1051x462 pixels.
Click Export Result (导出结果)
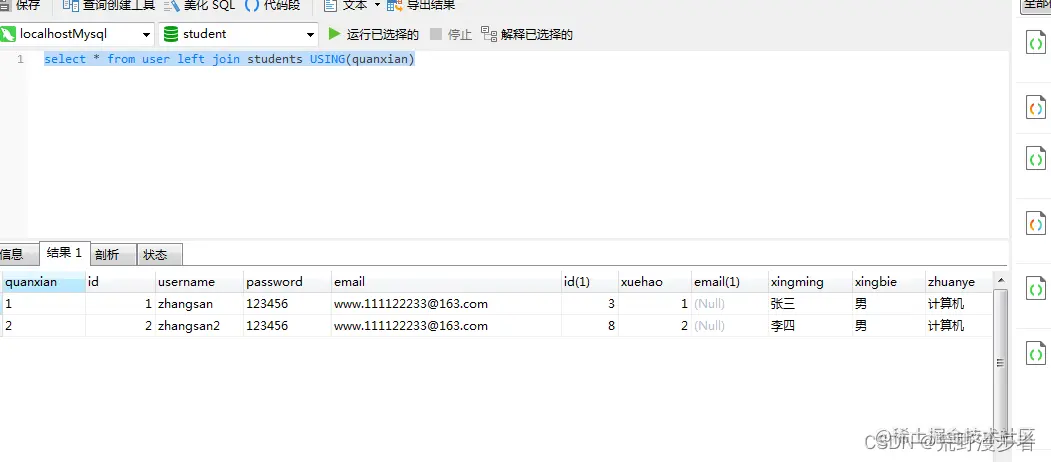pos(422,5)
